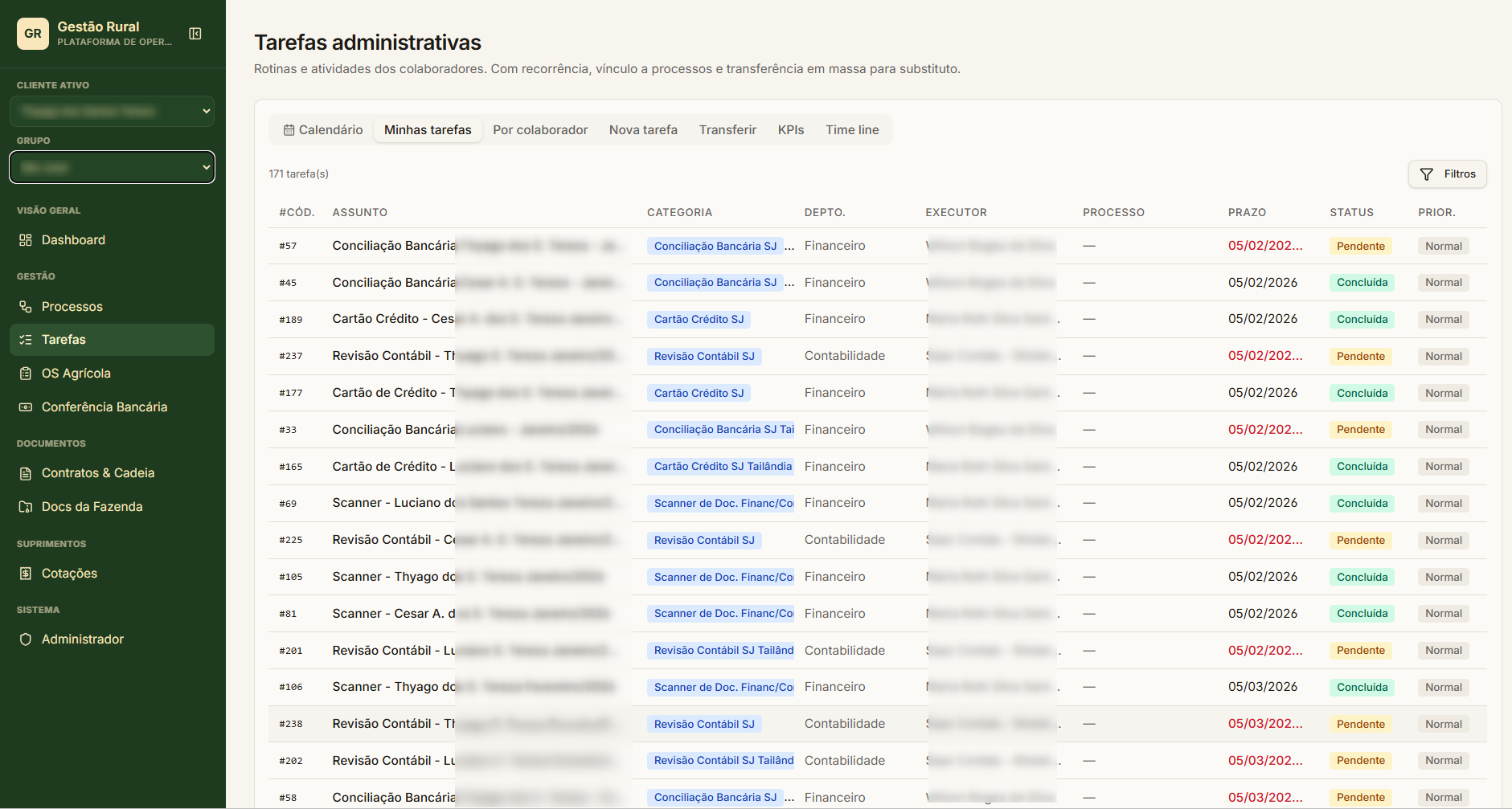The width and height of the screenshot is (1512, 809).
Task: Click the Administrador shield icon
Action: click(26, 639)
